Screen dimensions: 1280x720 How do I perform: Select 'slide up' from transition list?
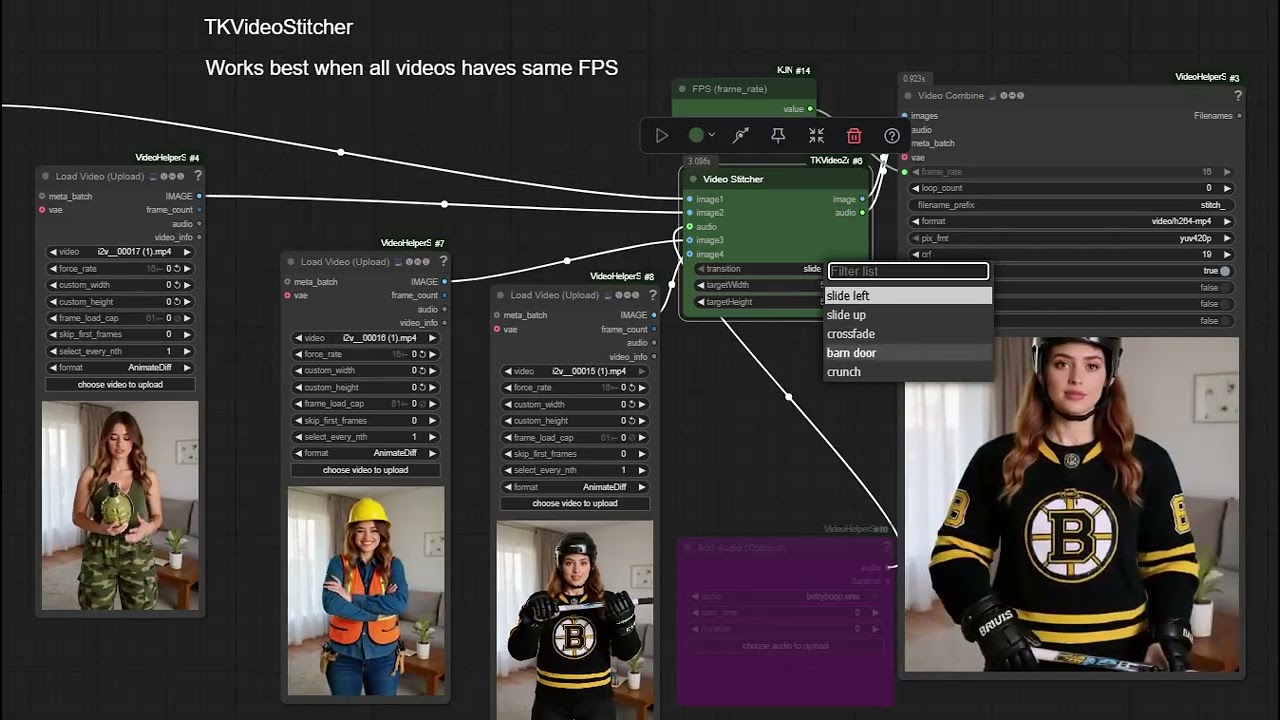tap(908, 315)
